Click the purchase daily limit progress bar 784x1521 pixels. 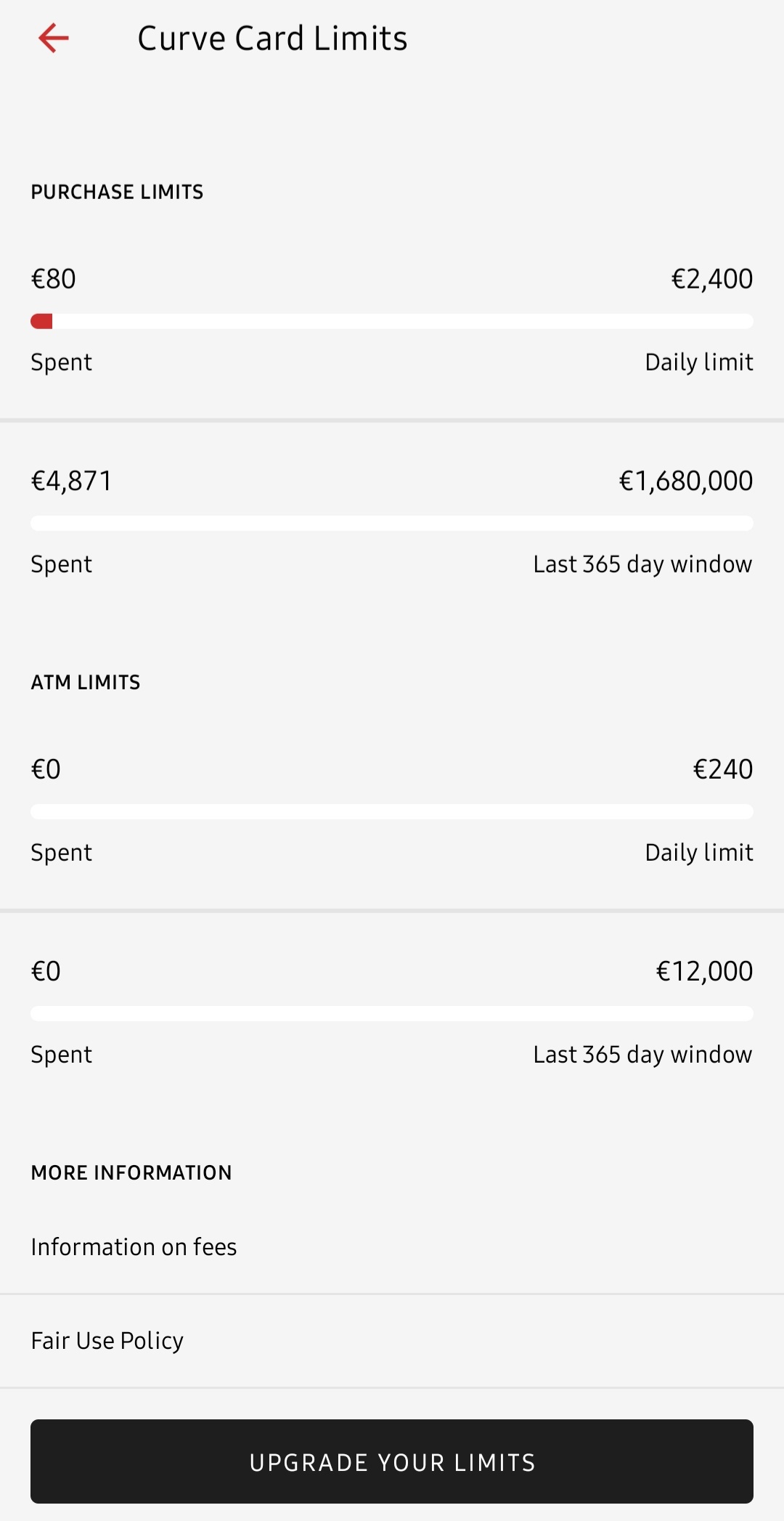point(392,321)
